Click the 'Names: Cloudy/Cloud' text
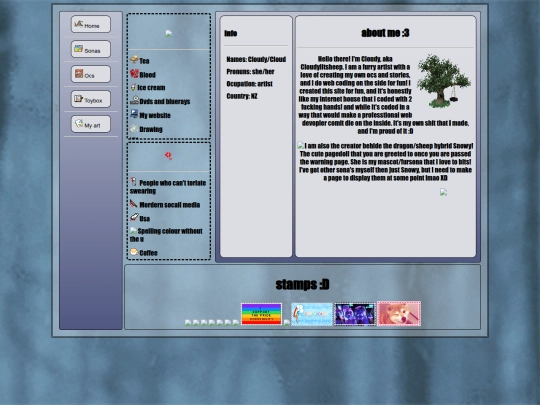The image size is (540, 405). [256, 59]
